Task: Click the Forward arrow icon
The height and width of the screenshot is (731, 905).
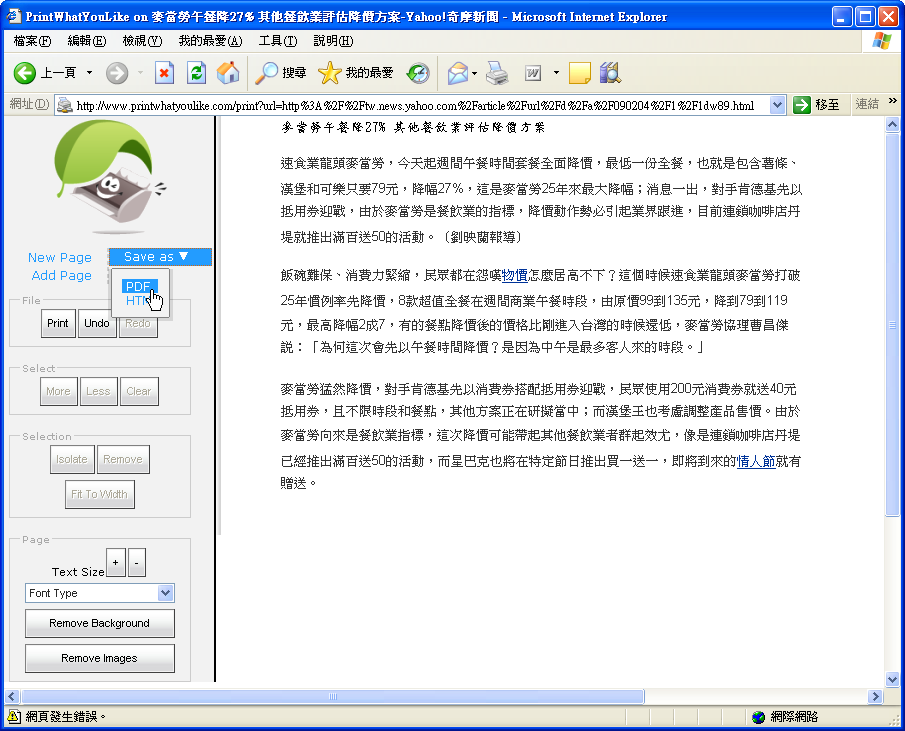Action: tap(117, 73)
